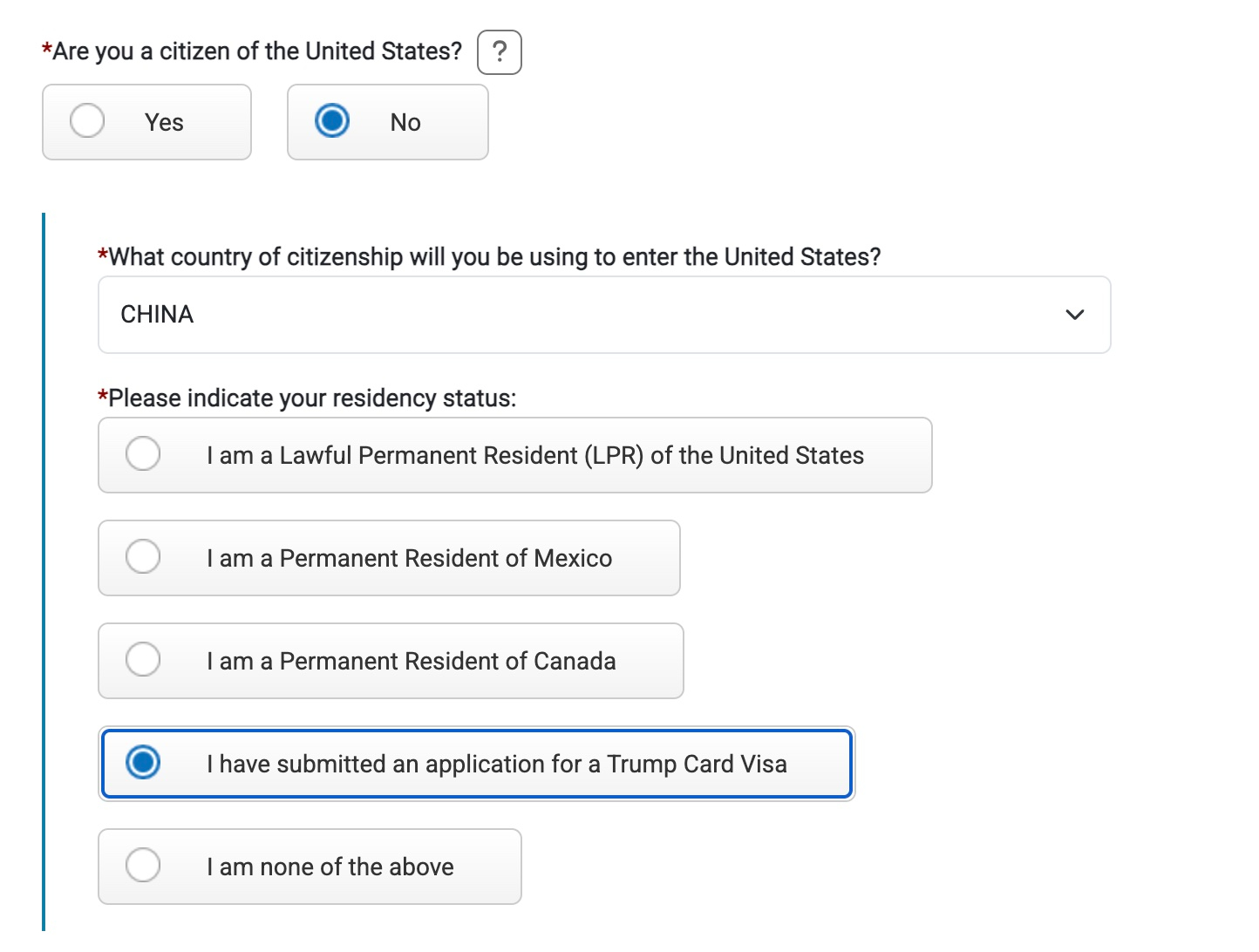Select the No radio circle for citizenship
This screenshot has width=1259, height=952.
(332, 121)
